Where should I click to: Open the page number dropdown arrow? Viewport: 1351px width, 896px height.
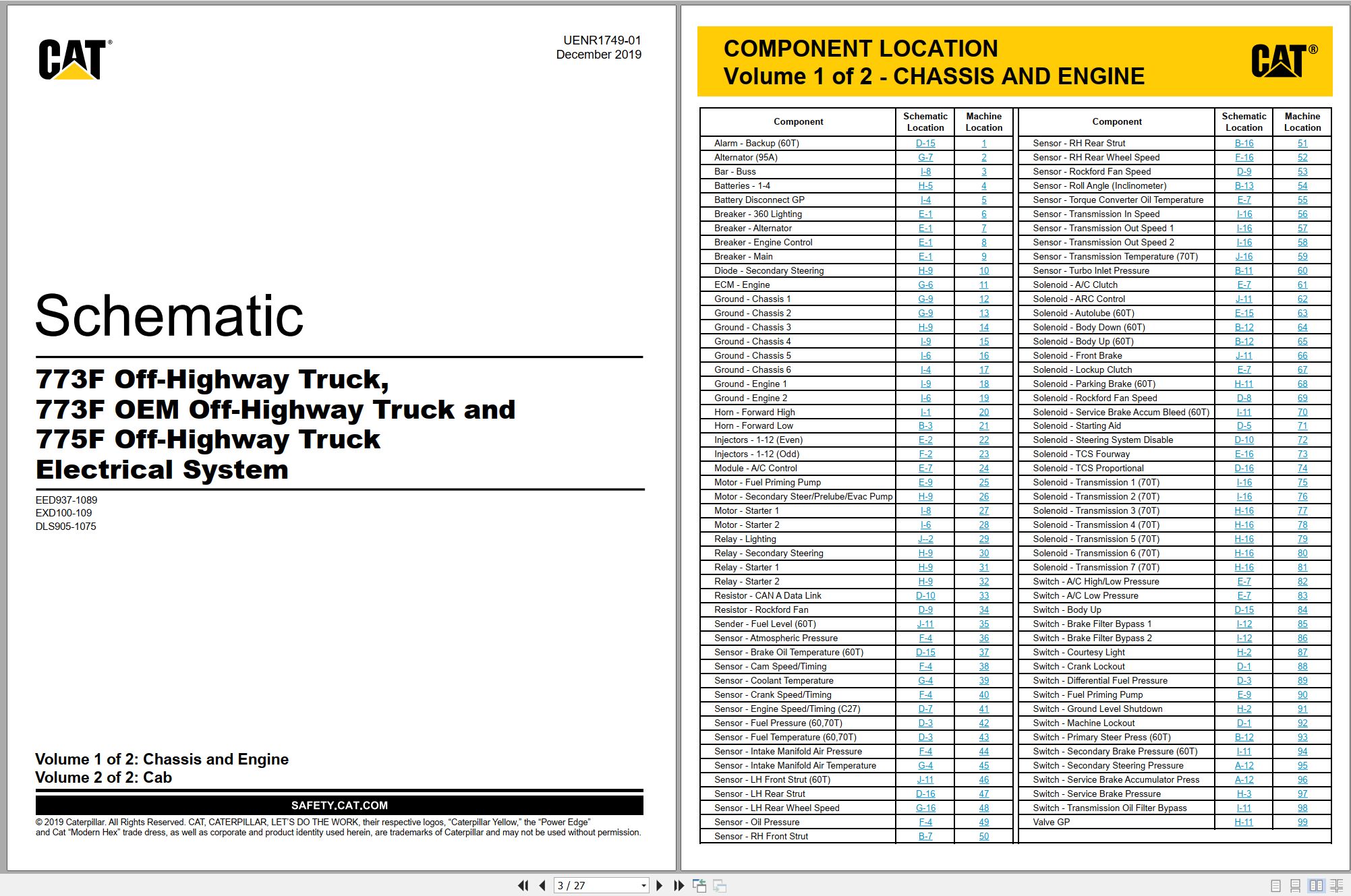(643, 886)
